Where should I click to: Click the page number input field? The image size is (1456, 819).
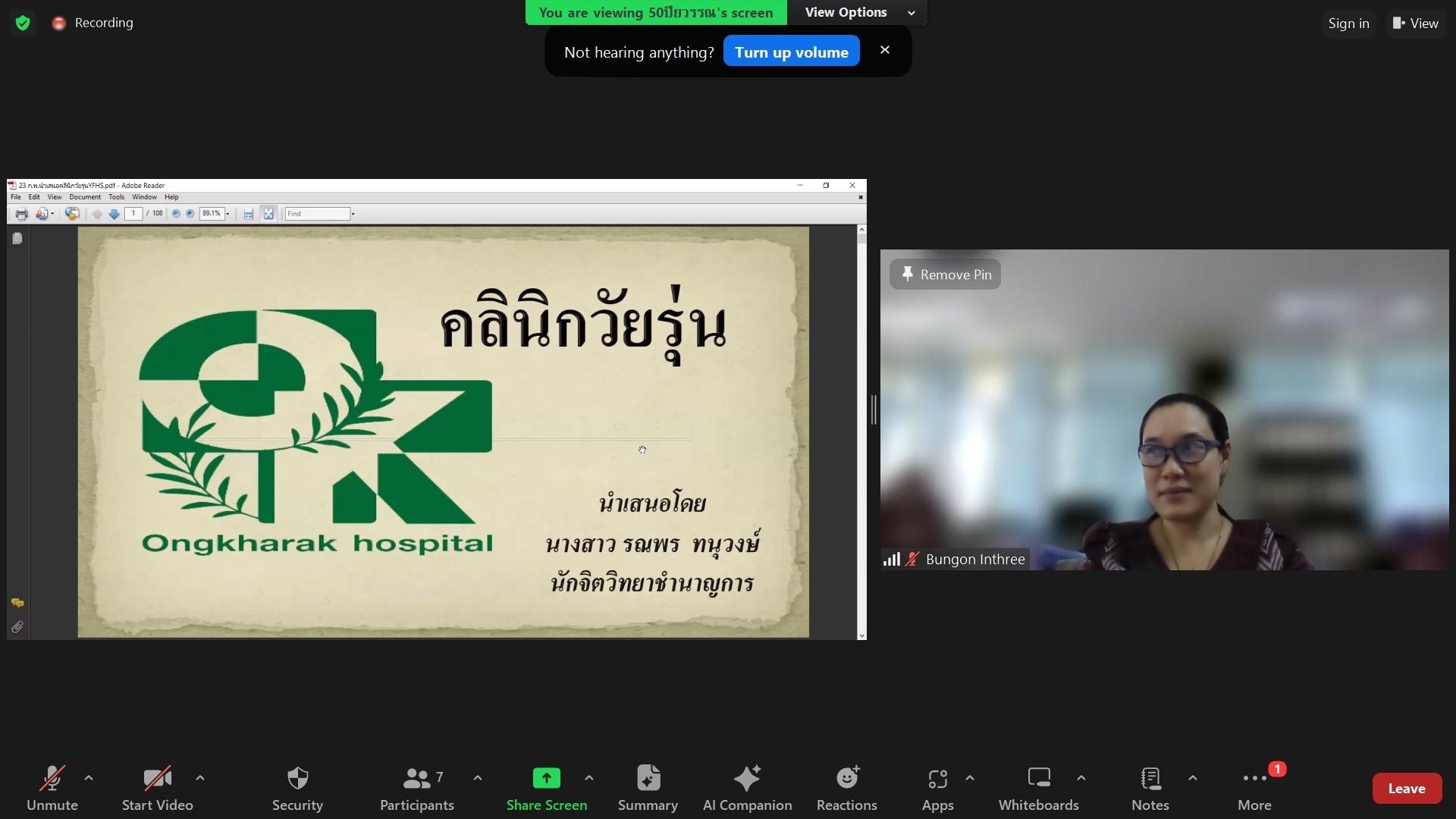coord(133,214)
